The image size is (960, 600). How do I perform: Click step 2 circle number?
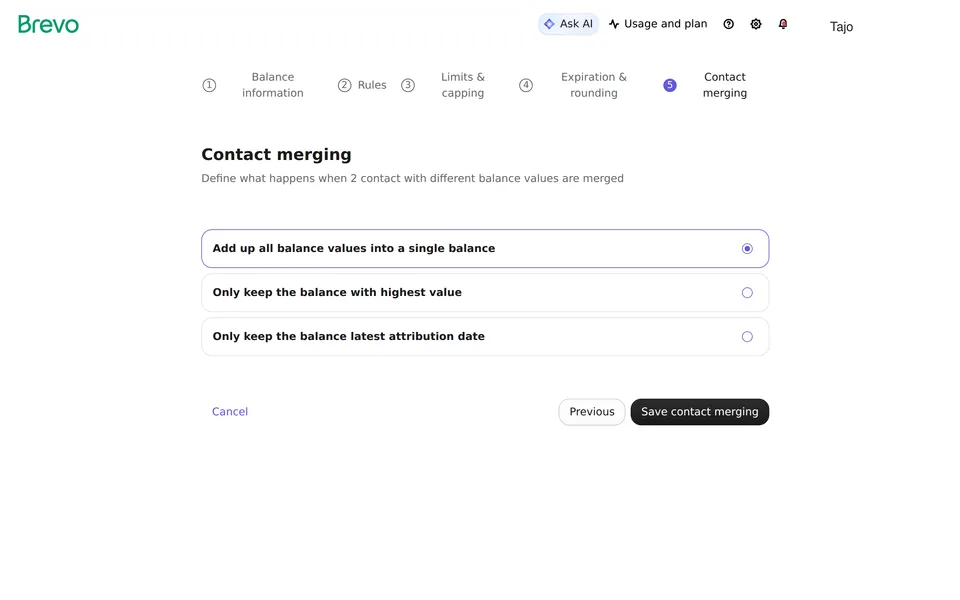coord(345,85)
